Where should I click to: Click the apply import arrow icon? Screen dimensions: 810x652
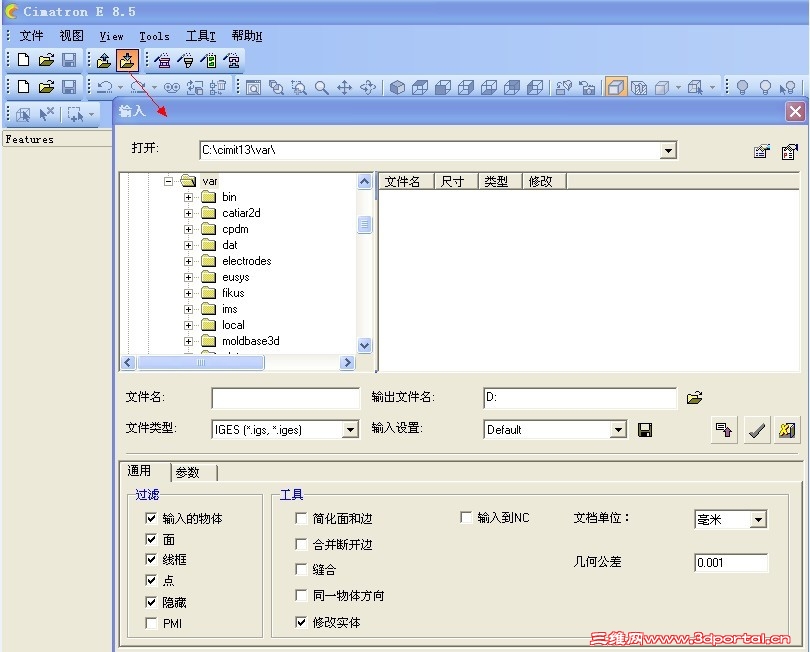(724, 430)
